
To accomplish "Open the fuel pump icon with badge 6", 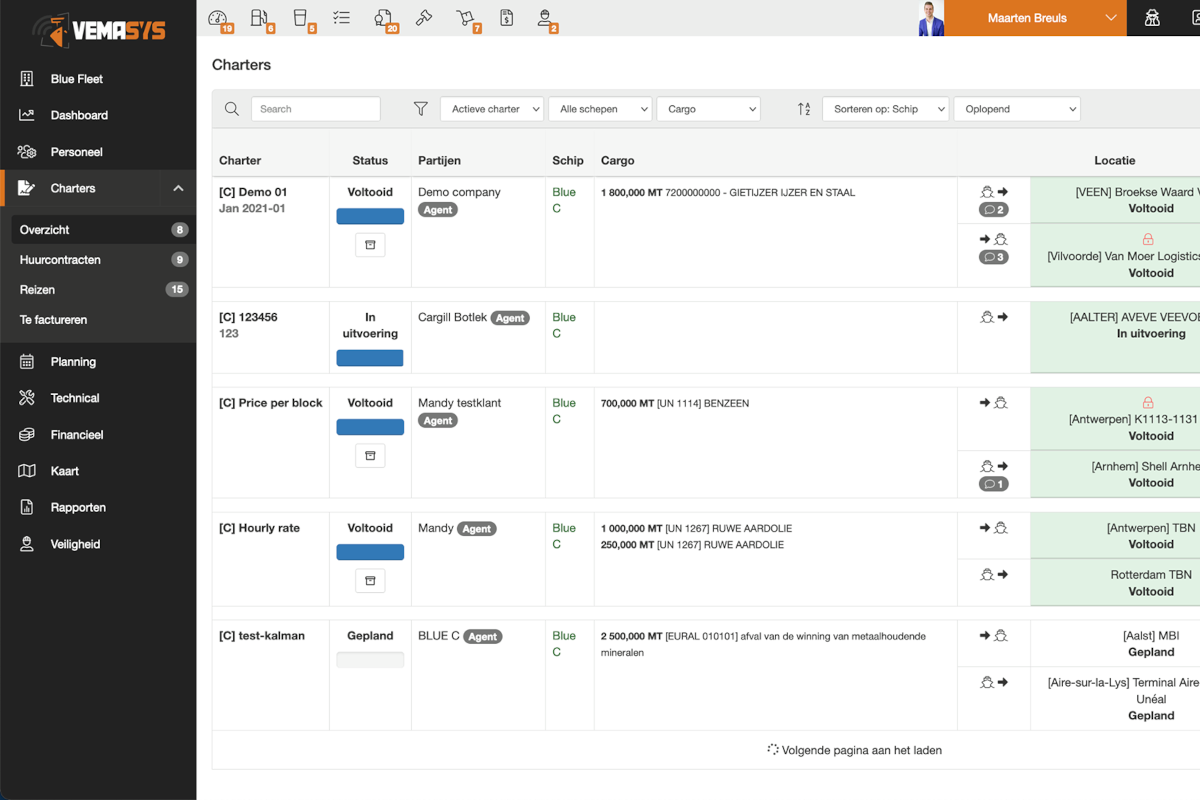I will pos(261,18).
